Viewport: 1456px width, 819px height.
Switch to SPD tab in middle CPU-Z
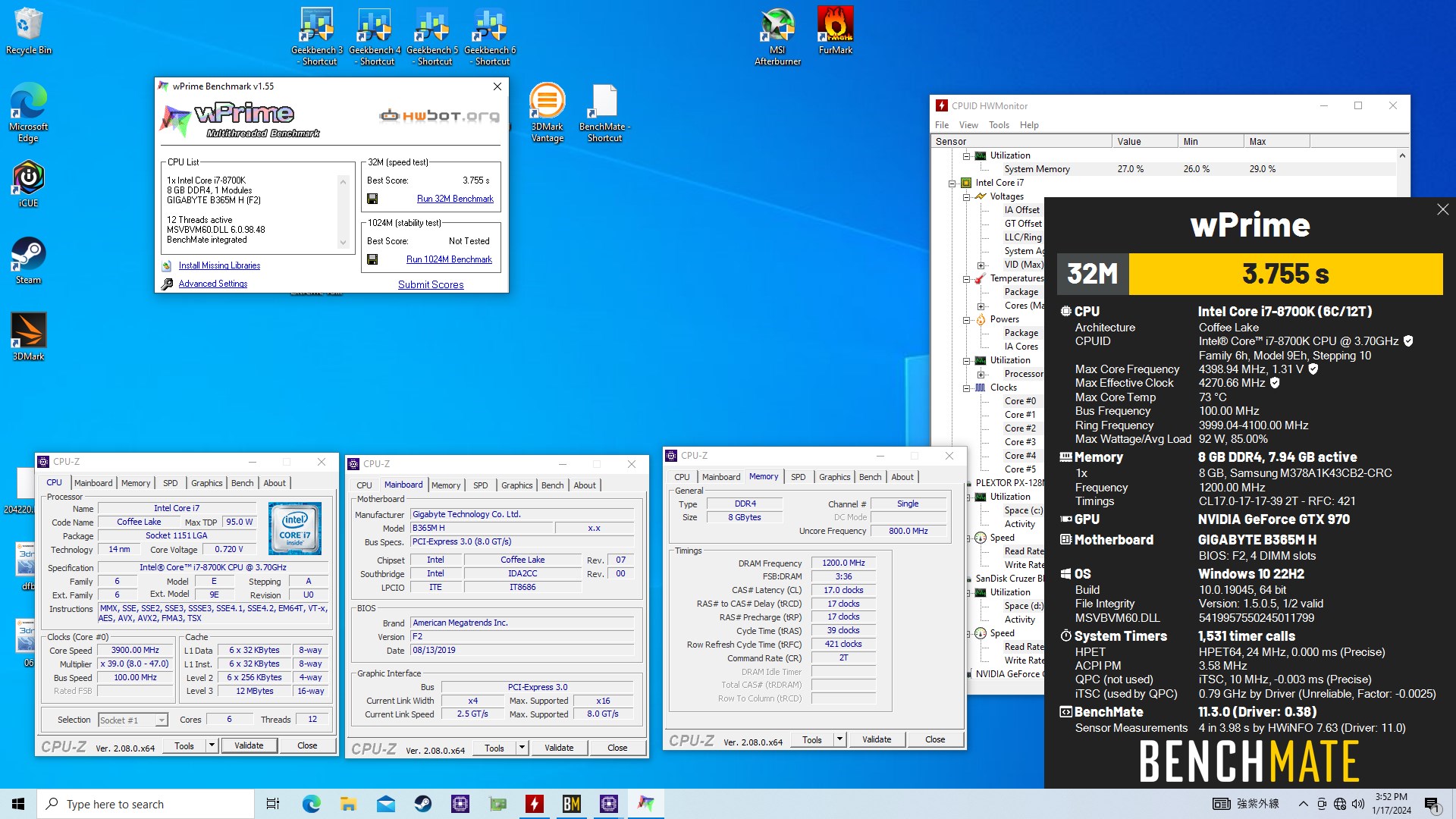click(481, 485)
